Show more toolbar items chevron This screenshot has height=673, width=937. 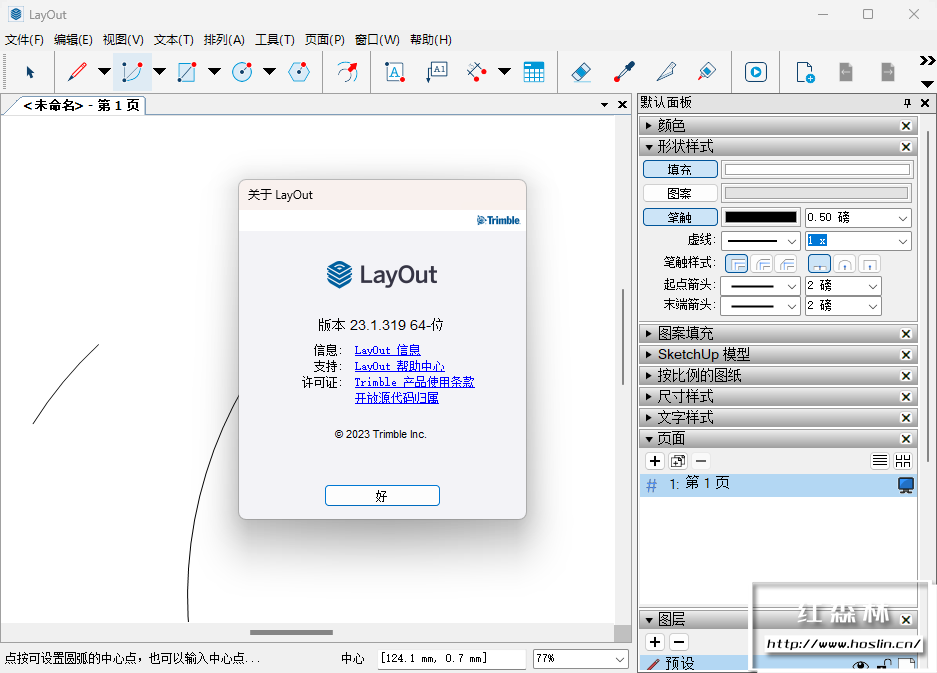(x=927, y=60)
